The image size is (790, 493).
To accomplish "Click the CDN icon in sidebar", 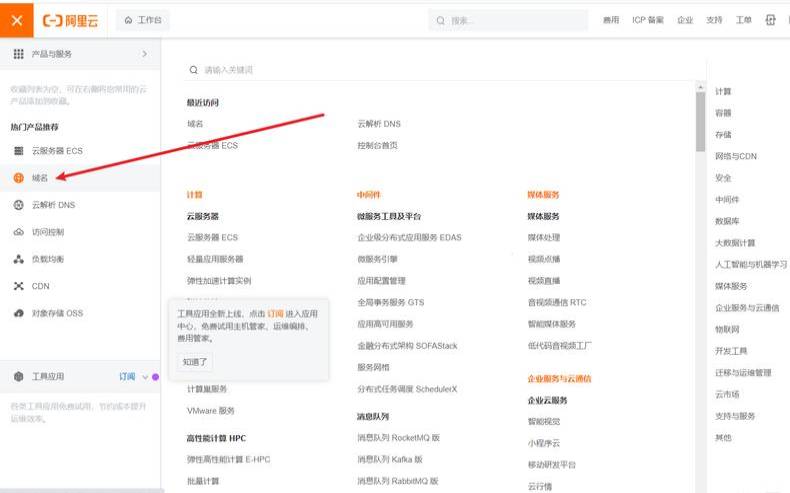I will coord(19,286).
